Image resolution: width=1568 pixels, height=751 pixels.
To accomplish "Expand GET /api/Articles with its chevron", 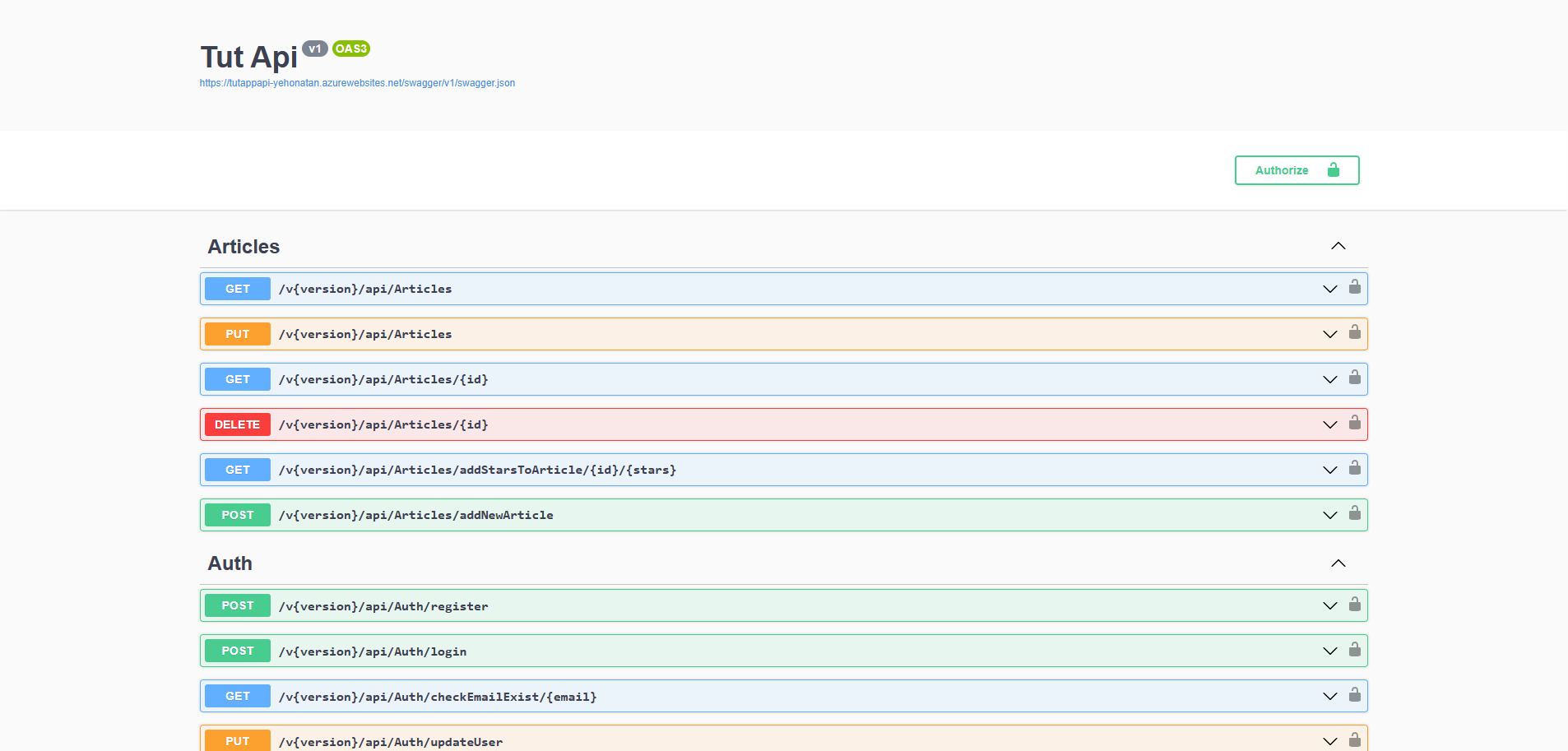I will tap(1330, 289).
